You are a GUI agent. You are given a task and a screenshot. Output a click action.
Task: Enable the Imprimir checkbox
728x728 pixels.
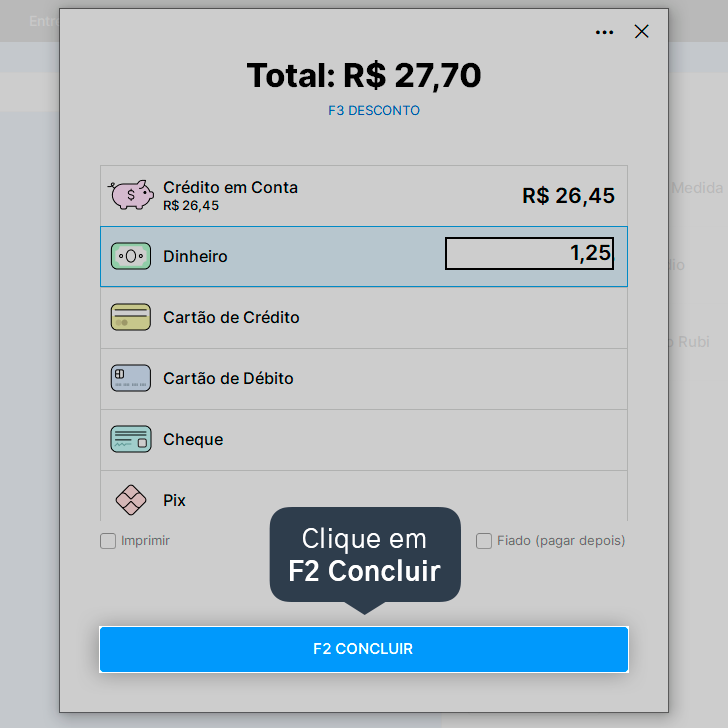click(x=108, y=541)
